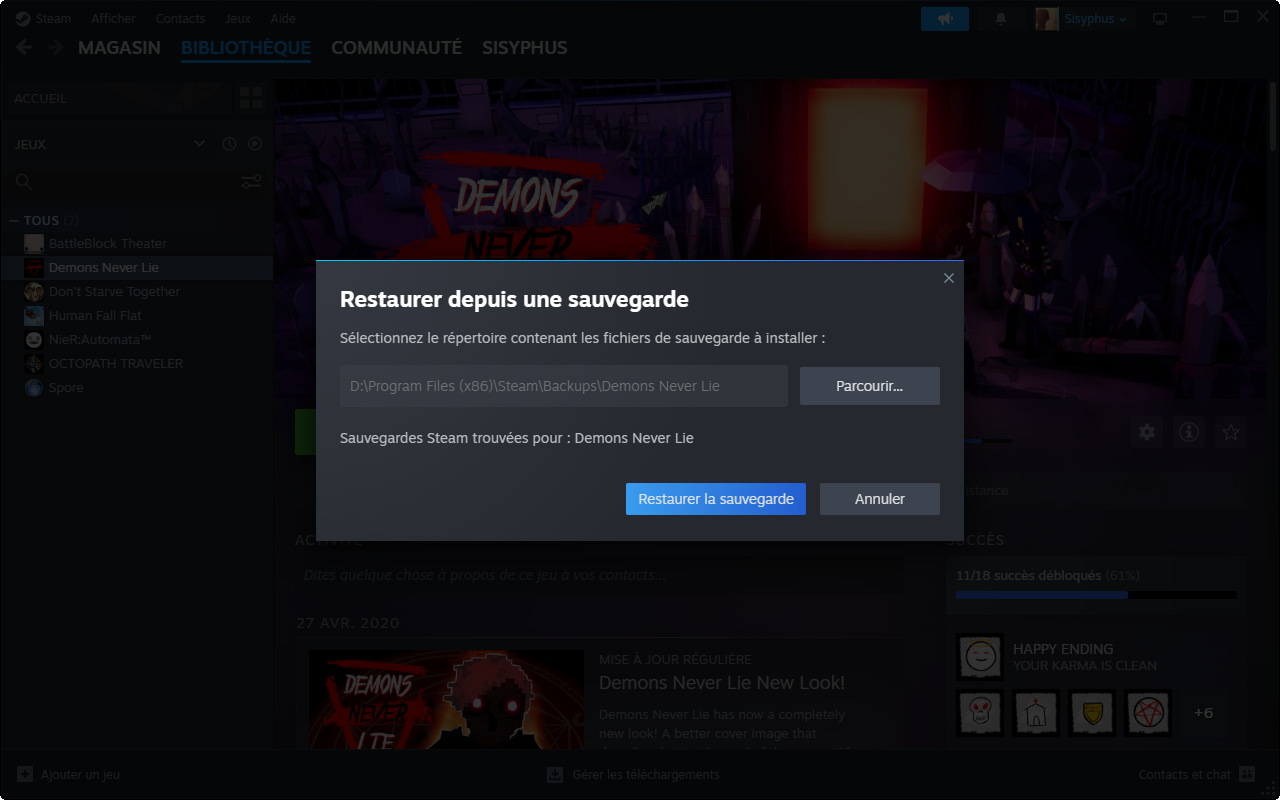Click the activity status input box
Image resolution: width=1280 pixels, height=800 pixels.
coord(599,575)
